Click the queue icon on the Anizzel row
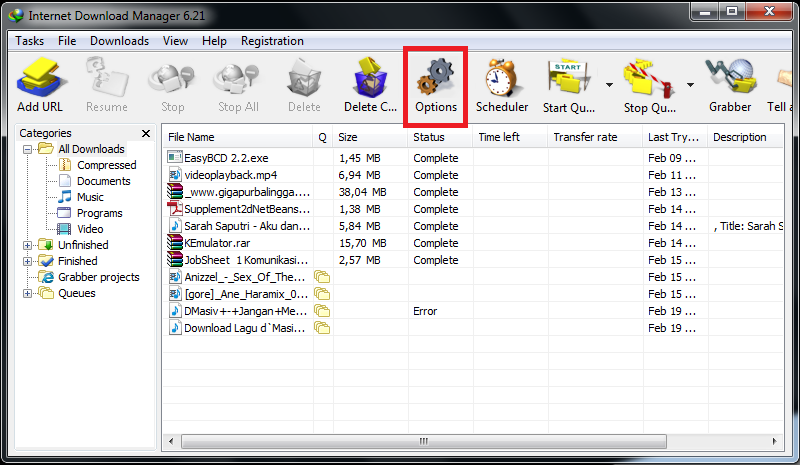This screenshot has height=465, width=800. click(x=322, y=277)
